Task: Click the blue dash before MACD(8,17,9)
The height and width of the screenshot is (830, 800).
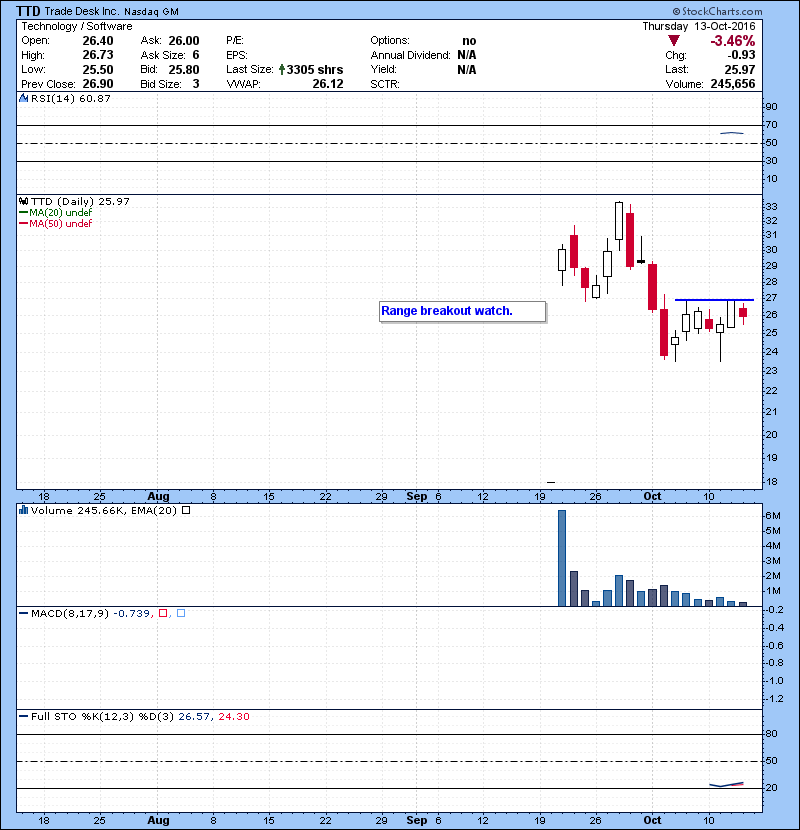Action: [23, 613]
